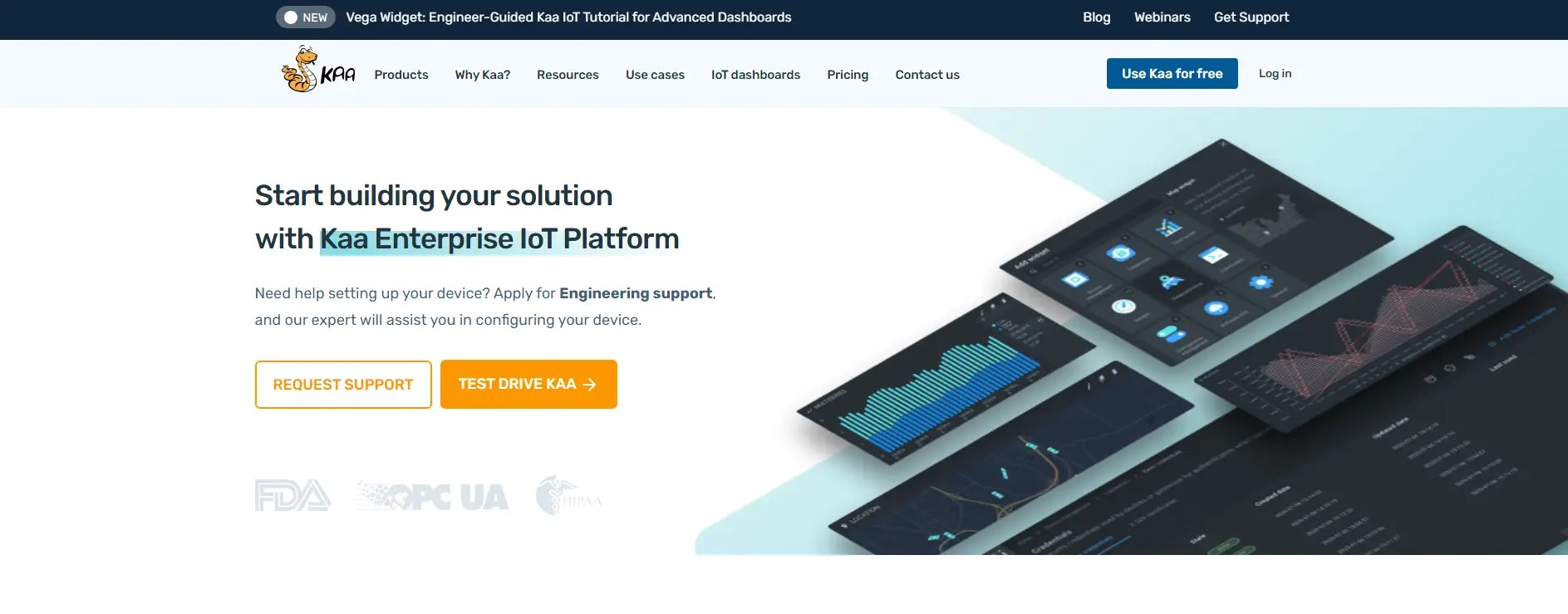Open the Why Kaa? menu
This screenshot has width=1568, height=614.
[482, 75]
